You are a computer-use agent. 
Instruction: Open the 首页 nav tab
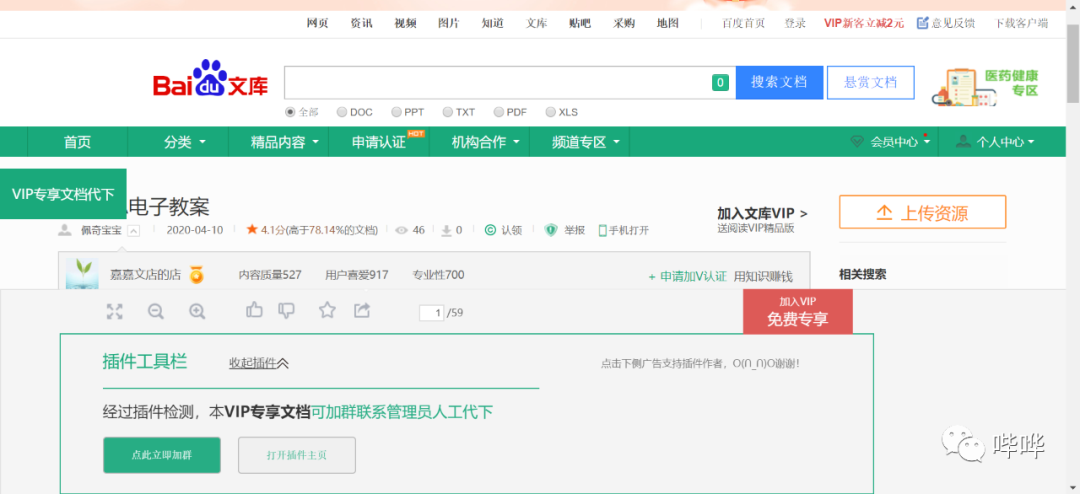tap(77, 142)
